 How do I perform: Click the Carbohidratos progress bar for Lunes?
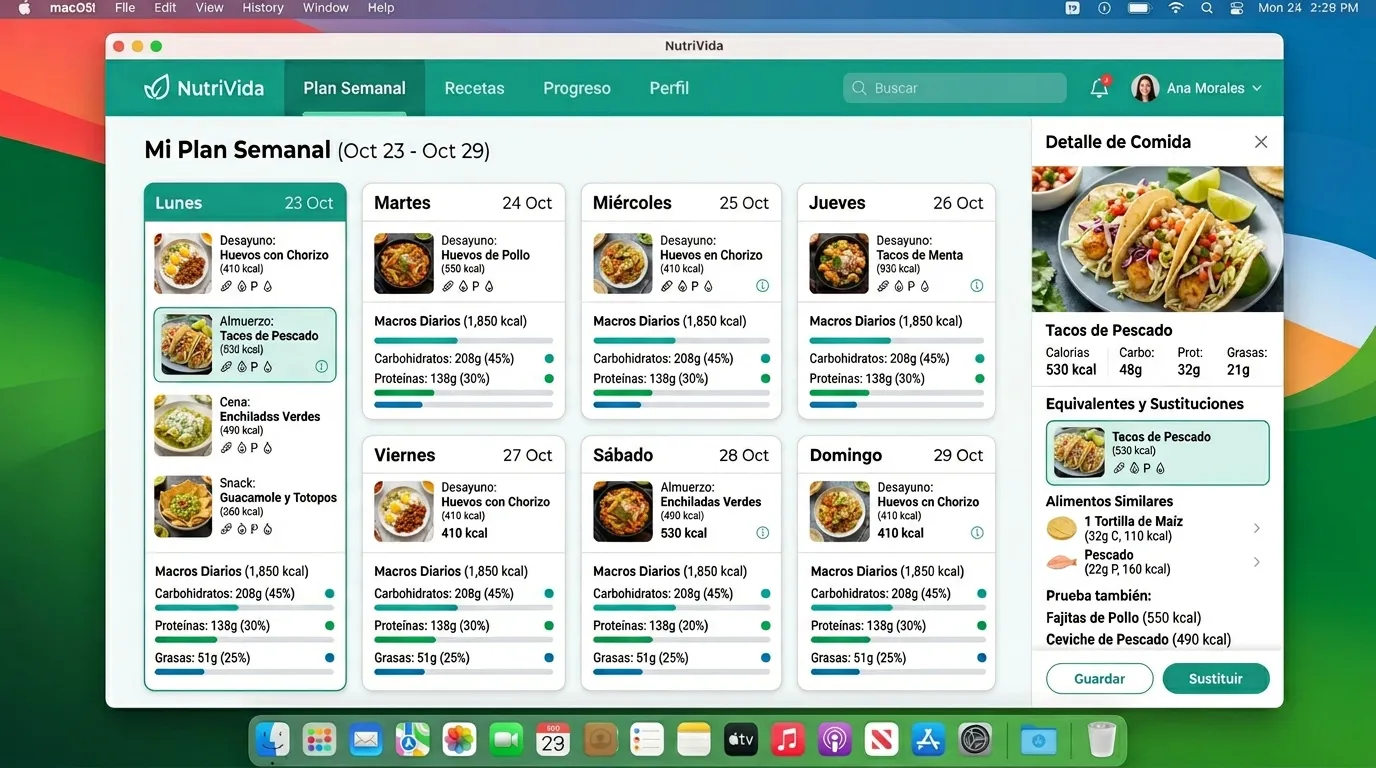tap(243, 607)
